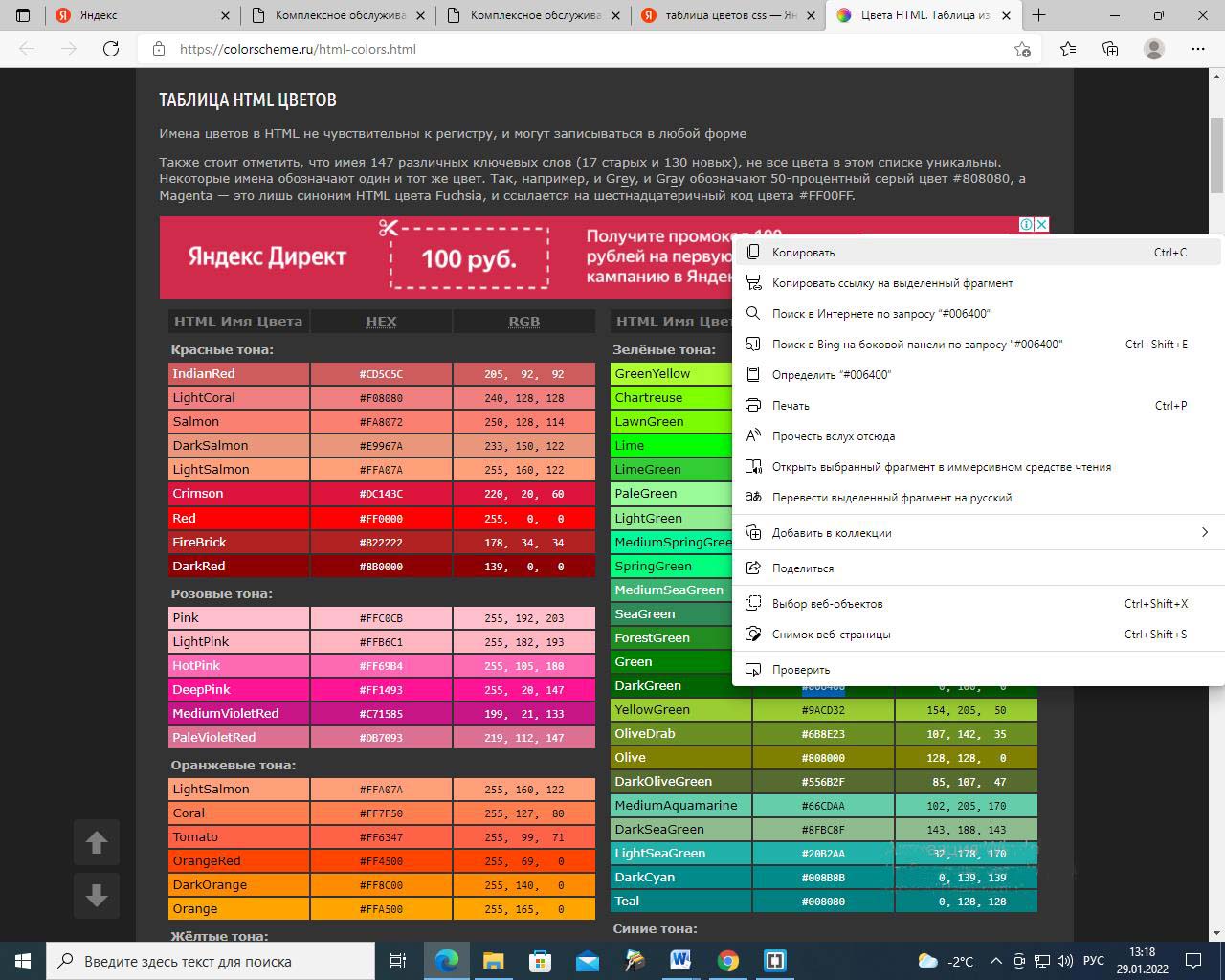Choose Проверить in the context menu
Image resolution: width=1225 pixels, height=980 pixels.
(x=800, y=670)
